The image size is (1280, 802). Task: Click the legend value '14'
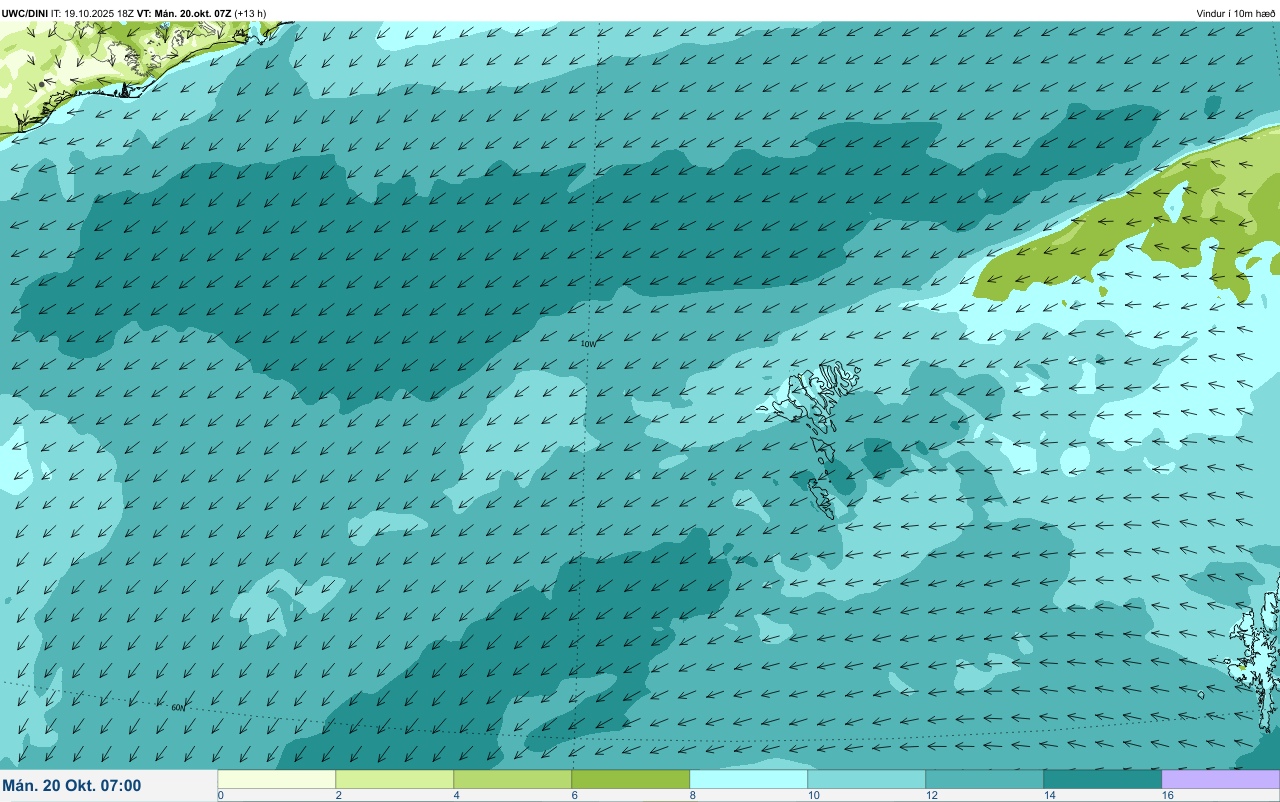(x=1050, y=795)
